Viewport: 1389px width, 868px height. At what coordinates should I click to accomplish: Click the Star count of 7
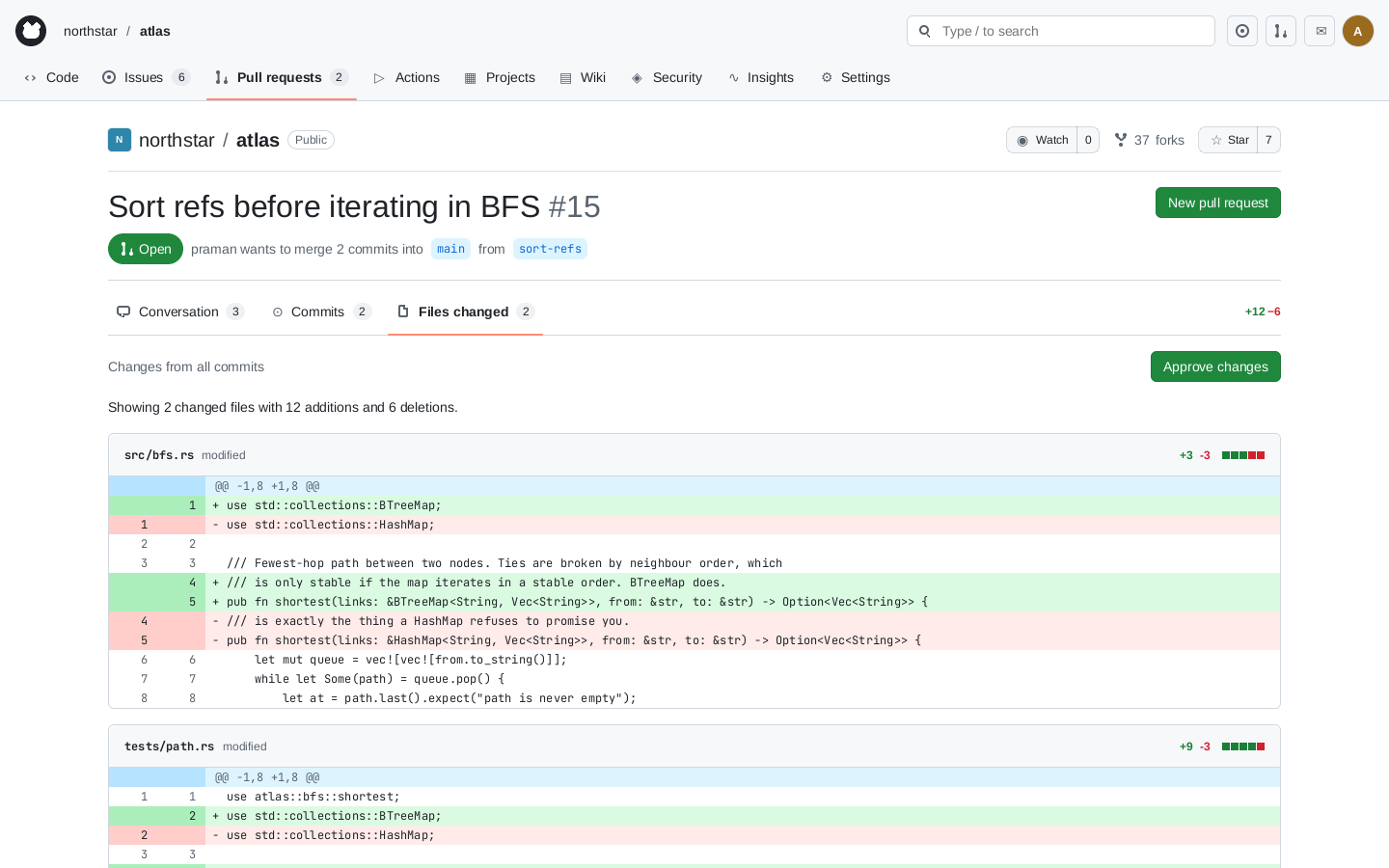pyautogui.click(x=1268, y=140)
